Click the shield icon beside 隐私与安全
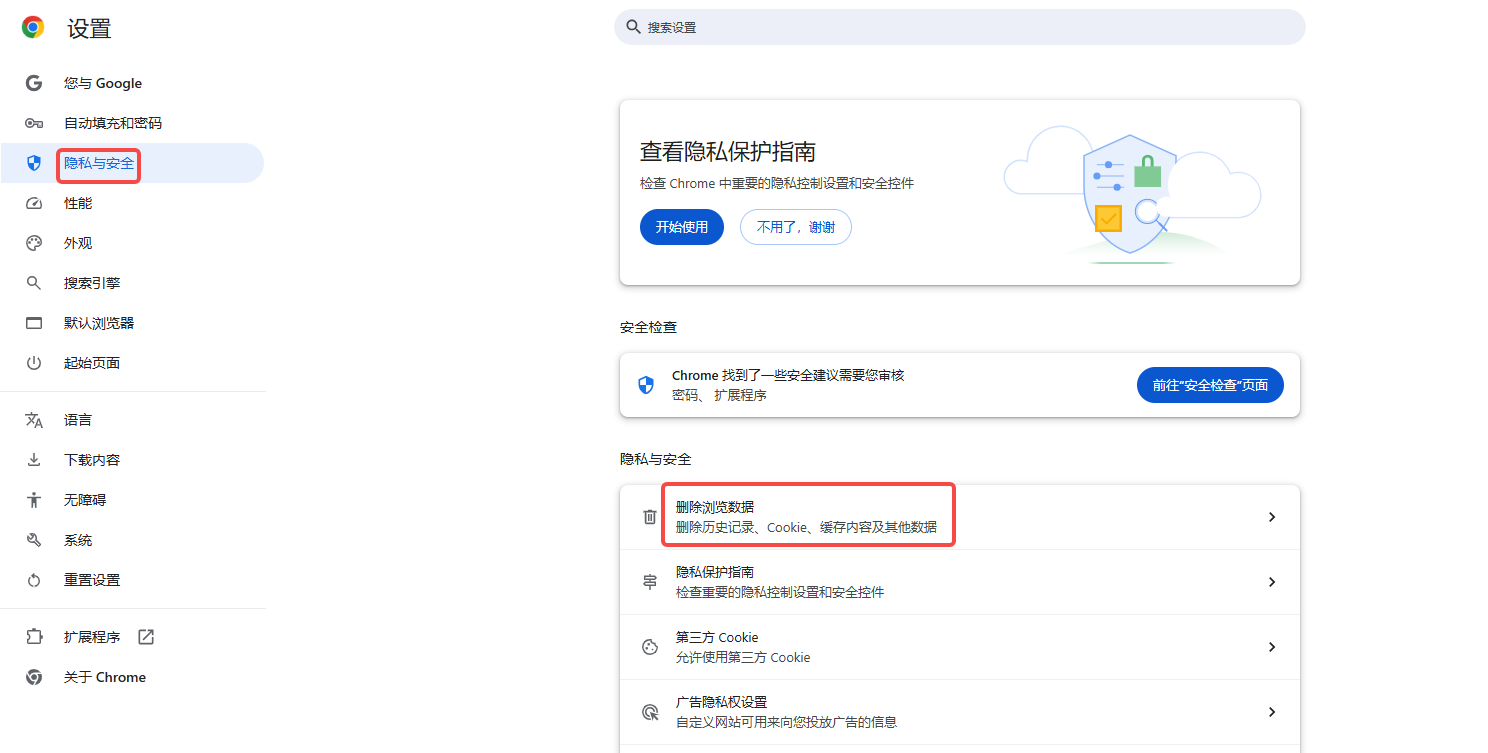 33,163
